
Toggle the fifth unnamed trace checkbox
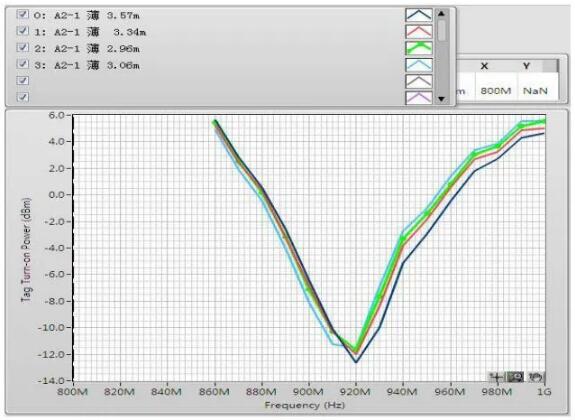tap(23, 80)
